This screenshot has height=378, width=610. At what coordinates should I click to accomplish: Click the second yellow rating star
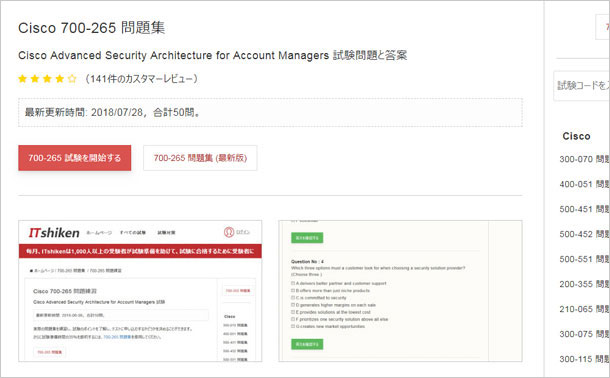pyautogui.click(x=35, y=79)
